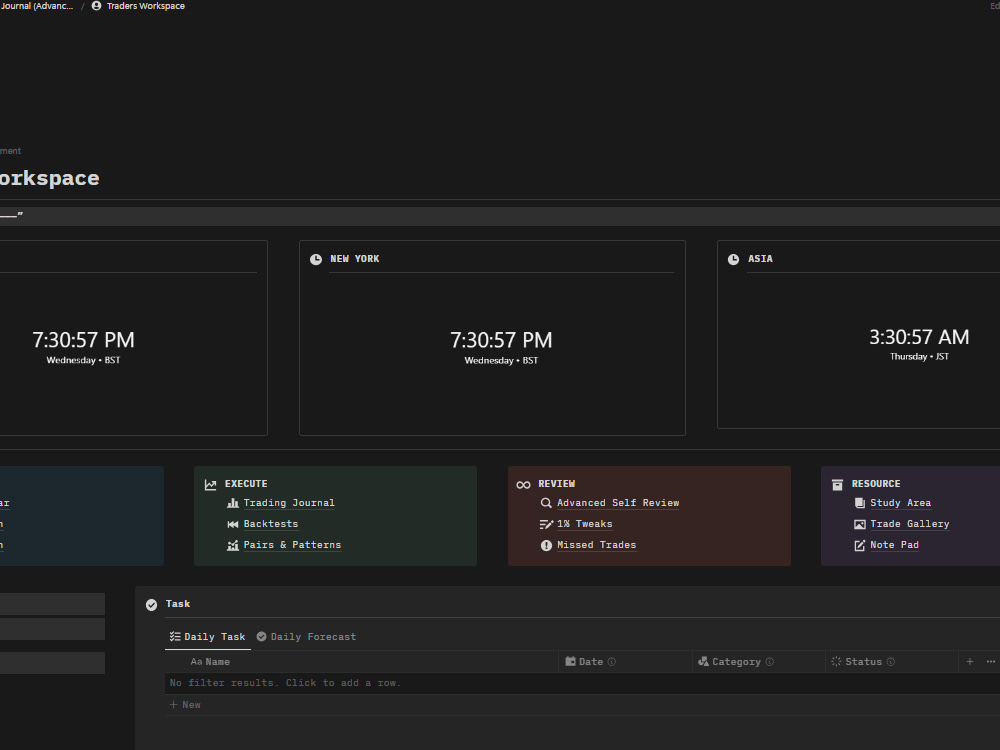The image size is (1000, 750).
Task: Click the New York clock time 7:30:57 PM
Action: click(501, 340)
